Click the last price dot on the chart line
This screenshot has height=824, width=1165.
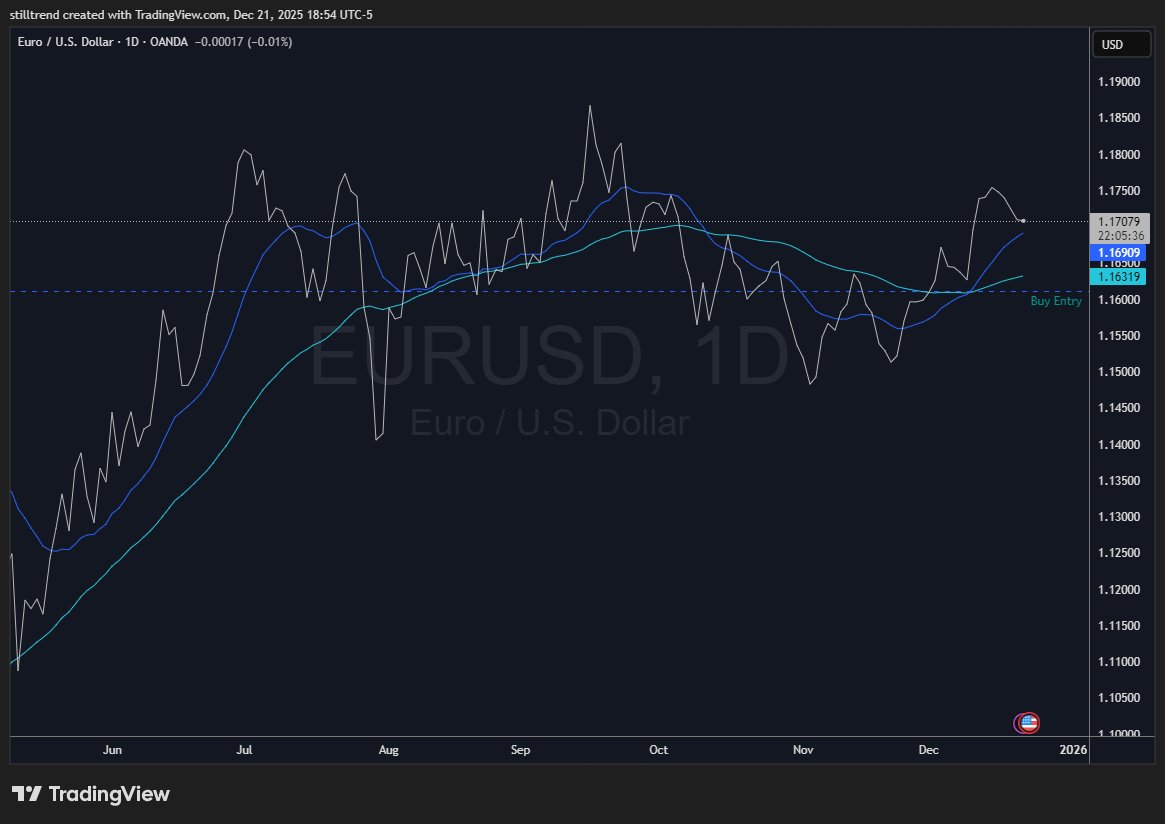1024,221
